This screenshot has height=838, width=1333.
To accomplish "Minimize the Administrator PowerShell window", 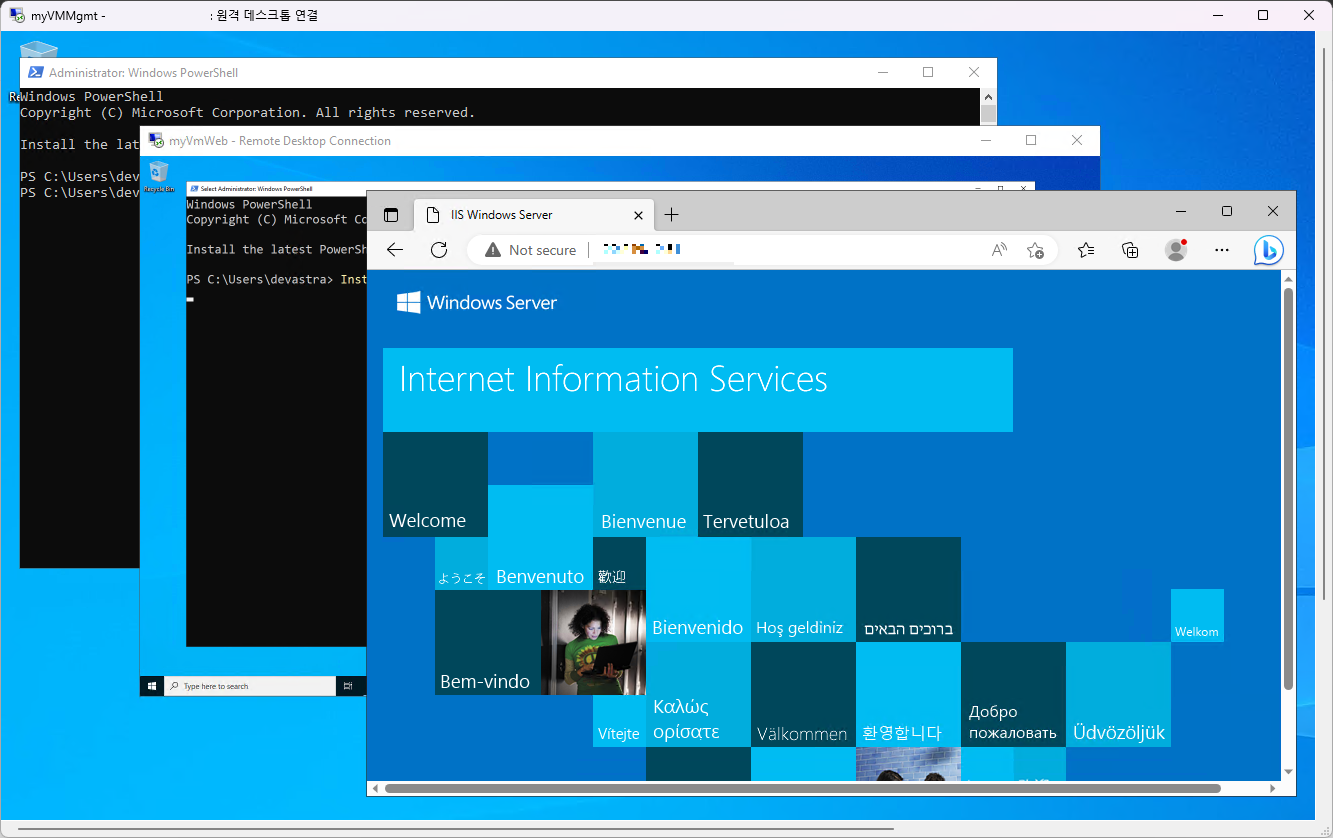I will 882,72.
